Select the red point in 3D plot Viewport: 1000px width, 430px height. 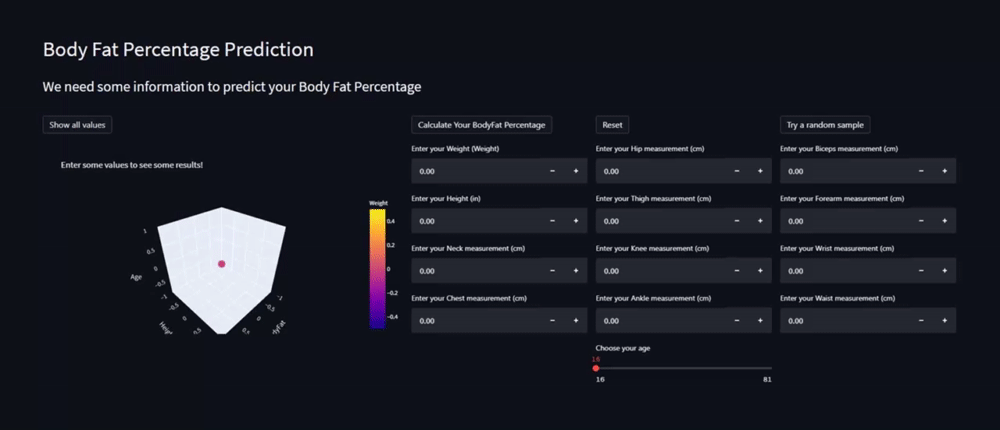(x=222, y=263)
